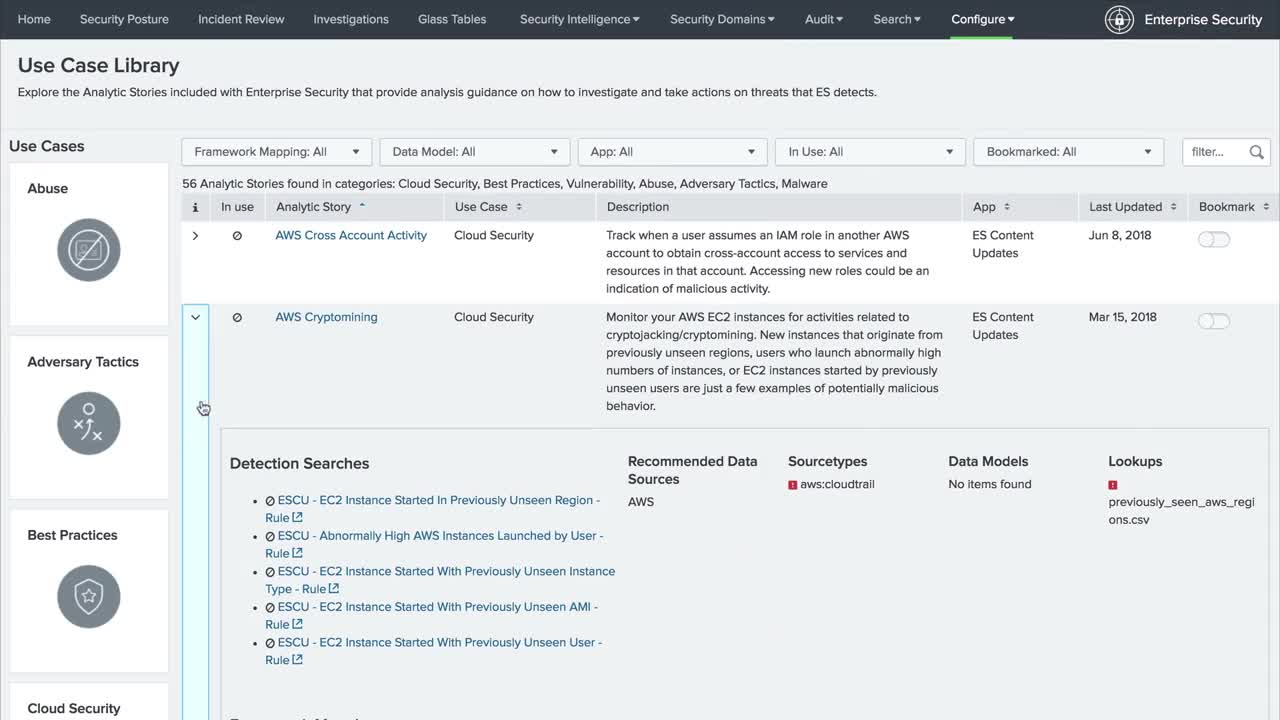Open Incident Review tab
The image size is (1280, 720).
(241, 19)
